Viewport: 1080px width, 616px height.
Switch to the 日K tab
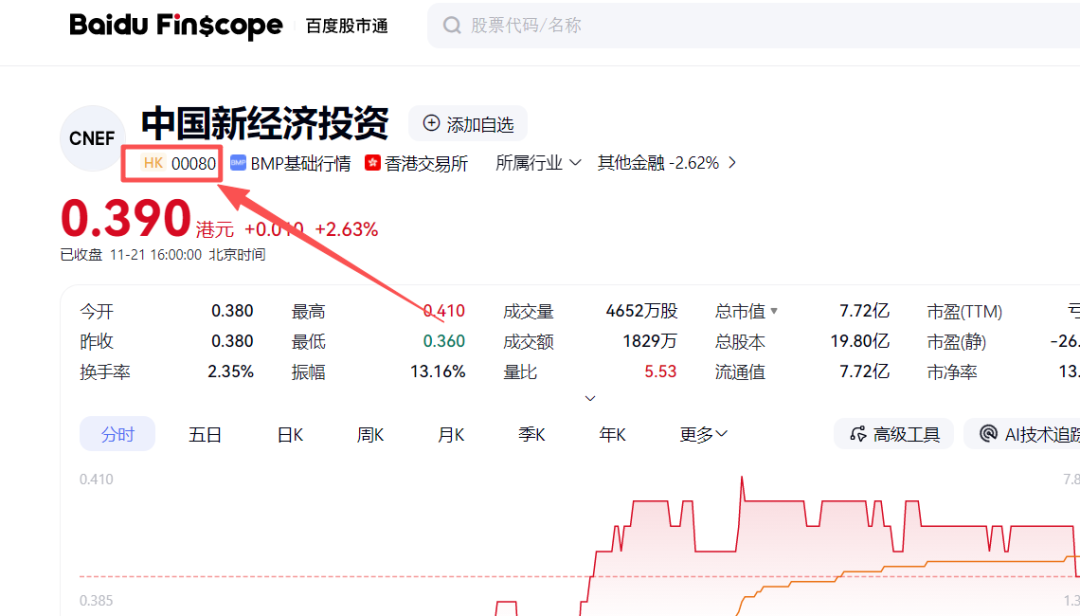tap(289, 433)
